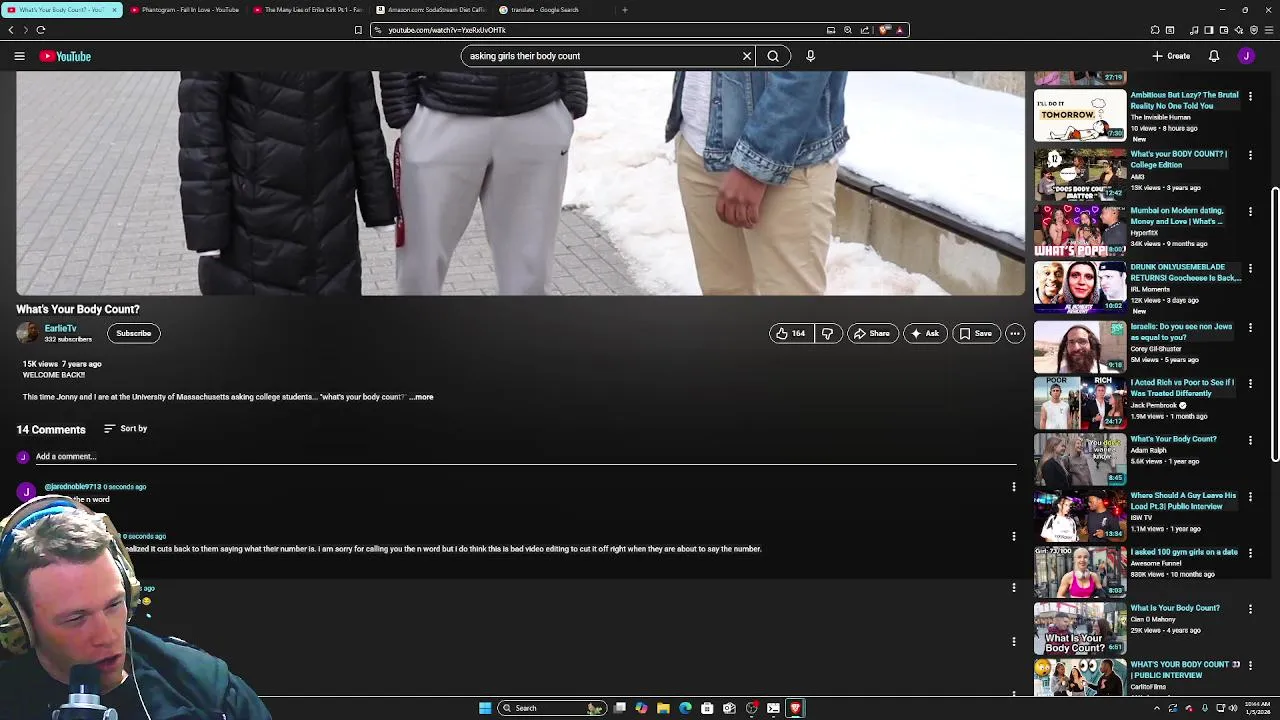Dislike the video with thumbs down
1280x720 pixels.
tap(828, 333)
